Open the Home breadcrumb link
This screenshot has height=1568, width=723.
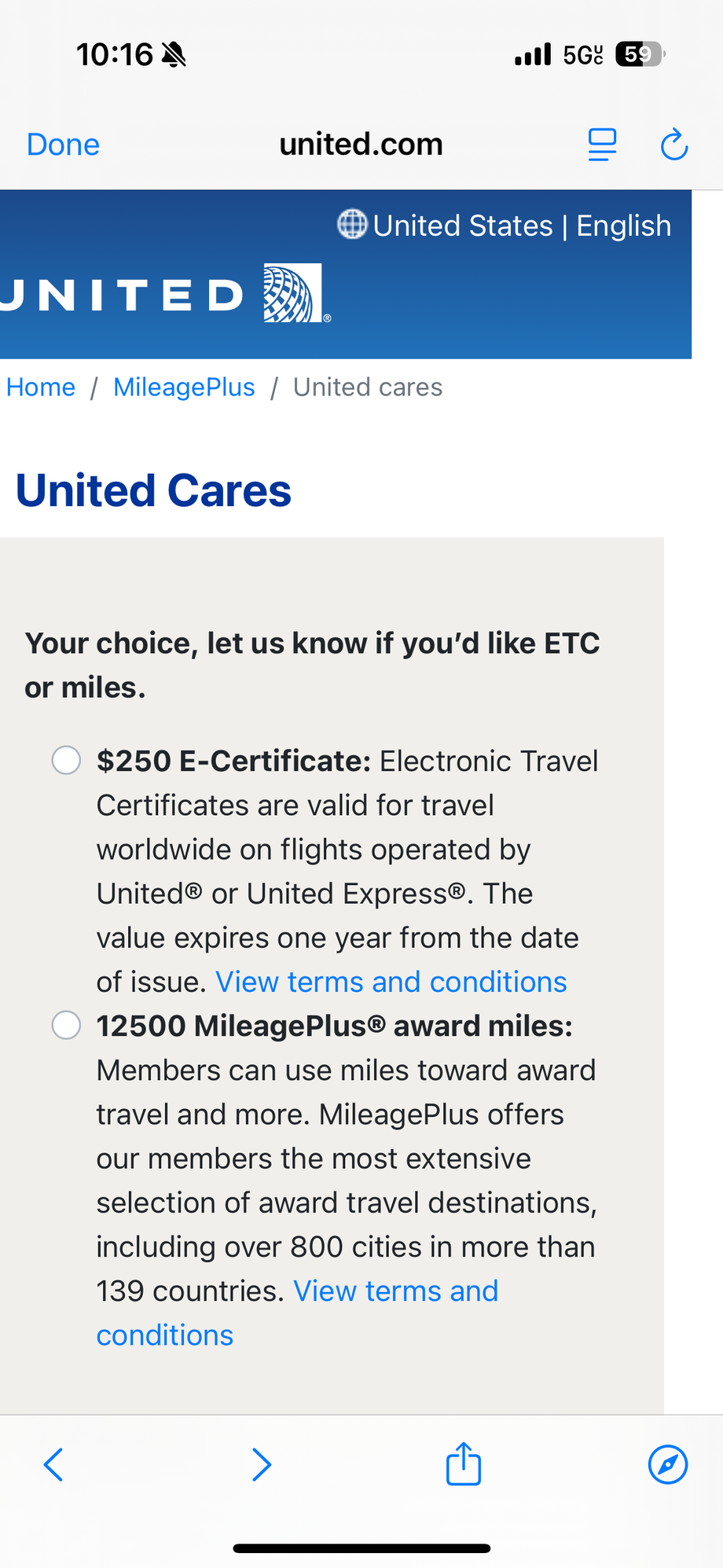coord(41,387)
